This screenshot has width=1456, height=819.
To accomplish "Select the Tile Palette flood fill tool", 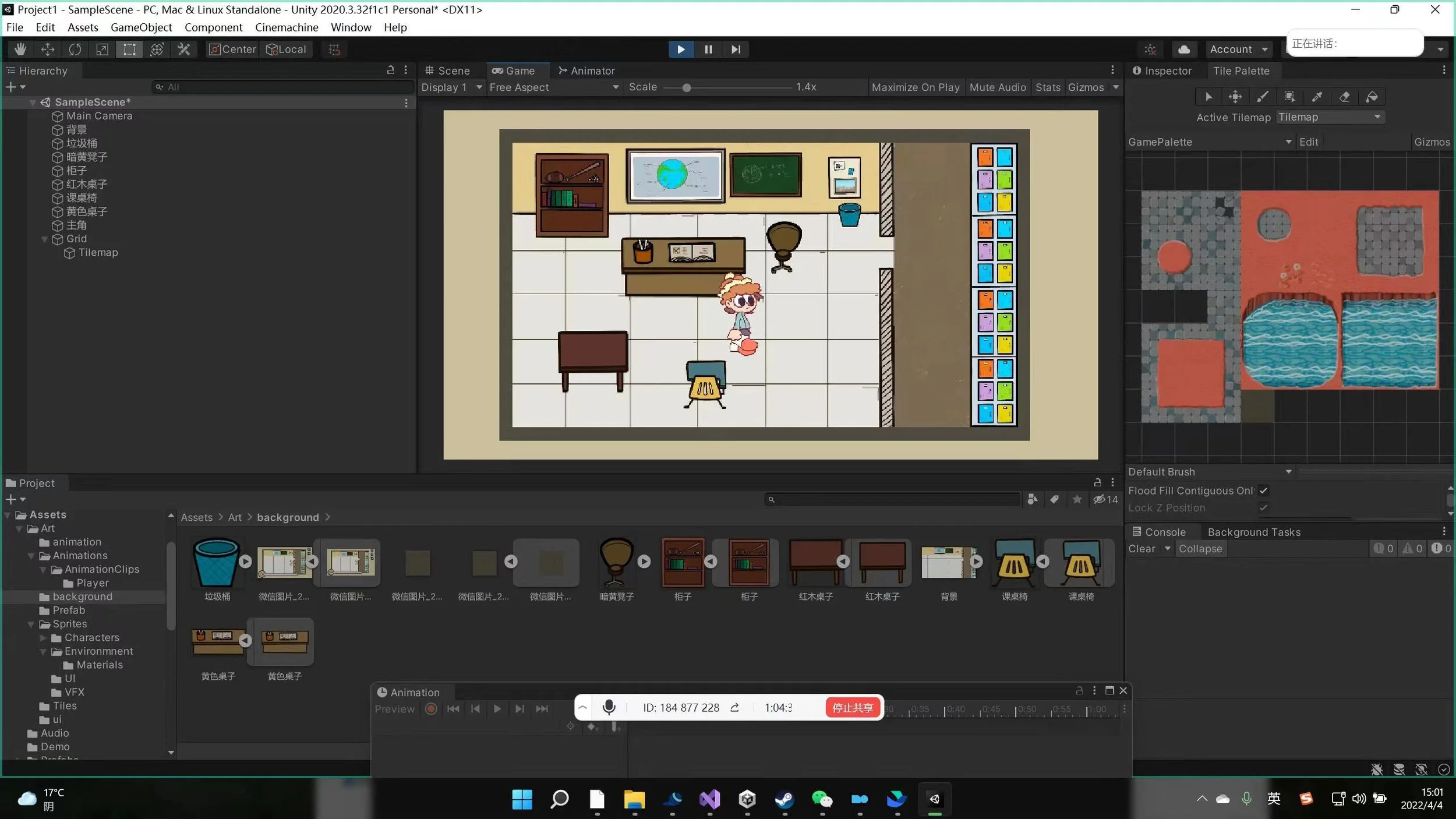I will (x=1372, y=97).
